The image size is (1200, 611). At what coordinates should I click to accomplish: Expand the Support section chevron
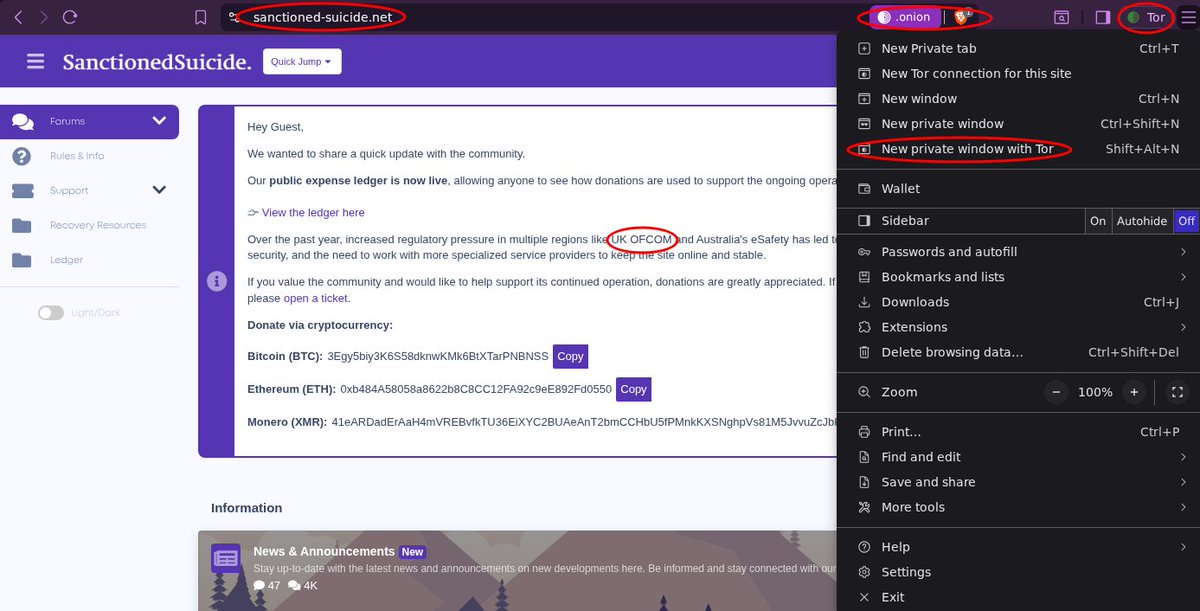click(159, 190)
